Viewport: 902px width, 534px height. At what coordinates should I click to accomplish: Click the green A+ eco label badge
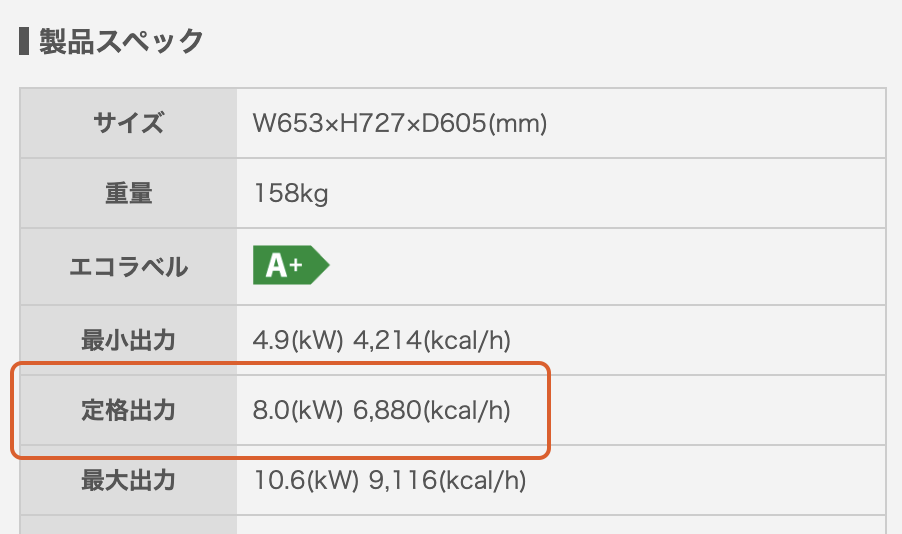(289, 265)
